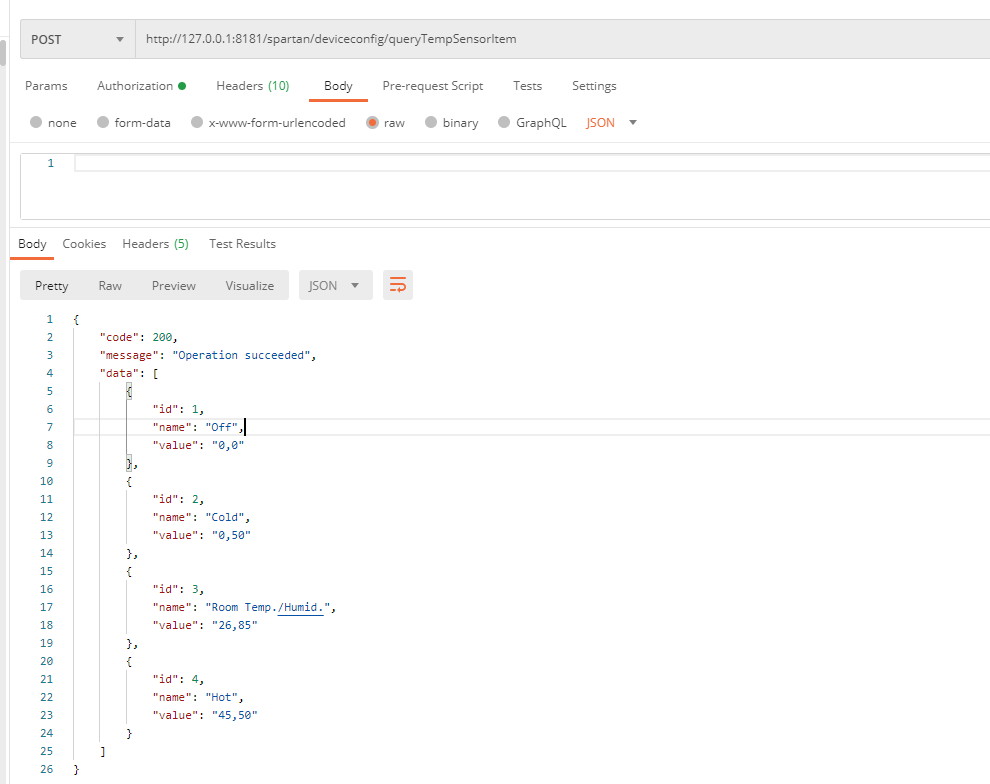Image resolution: width=990 pixels, height=784 pixels.
Task: Select the binary body radio button
Action: click(x=431, y=123)
